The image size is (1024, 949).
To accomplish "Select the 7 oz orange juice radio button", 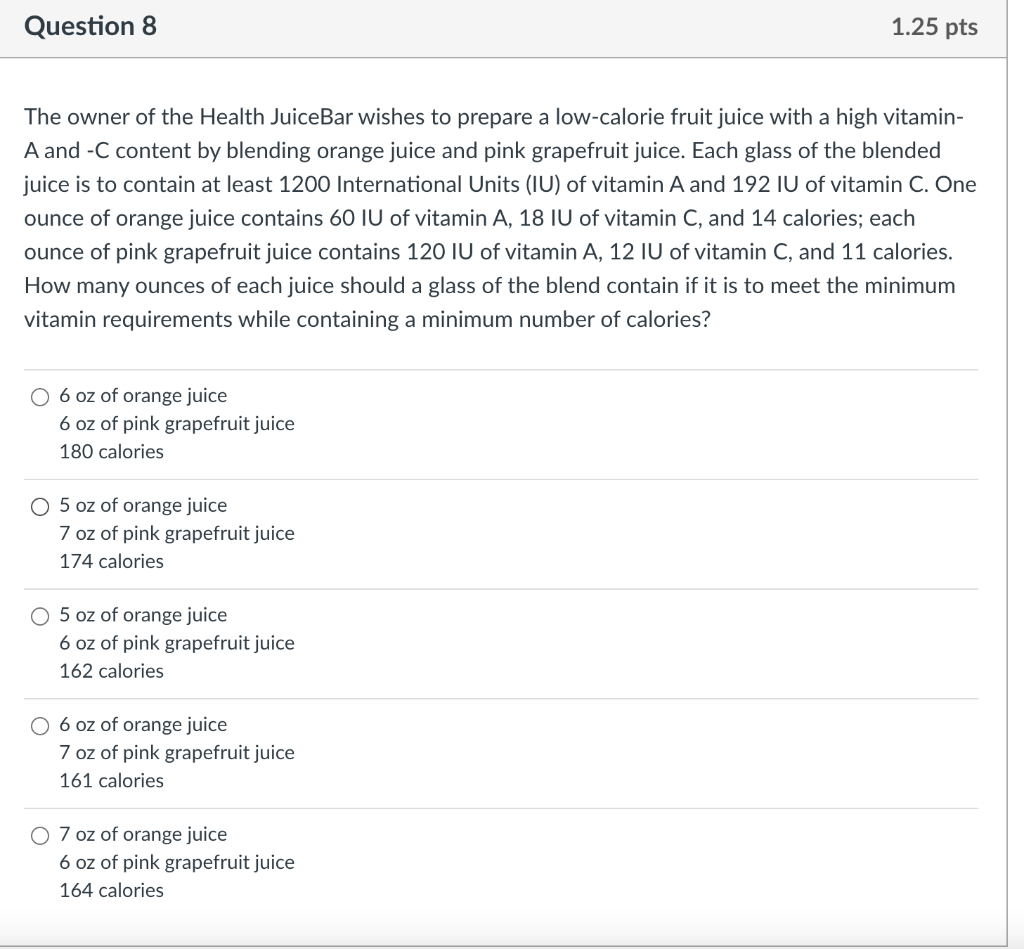I will click(40, 835).
